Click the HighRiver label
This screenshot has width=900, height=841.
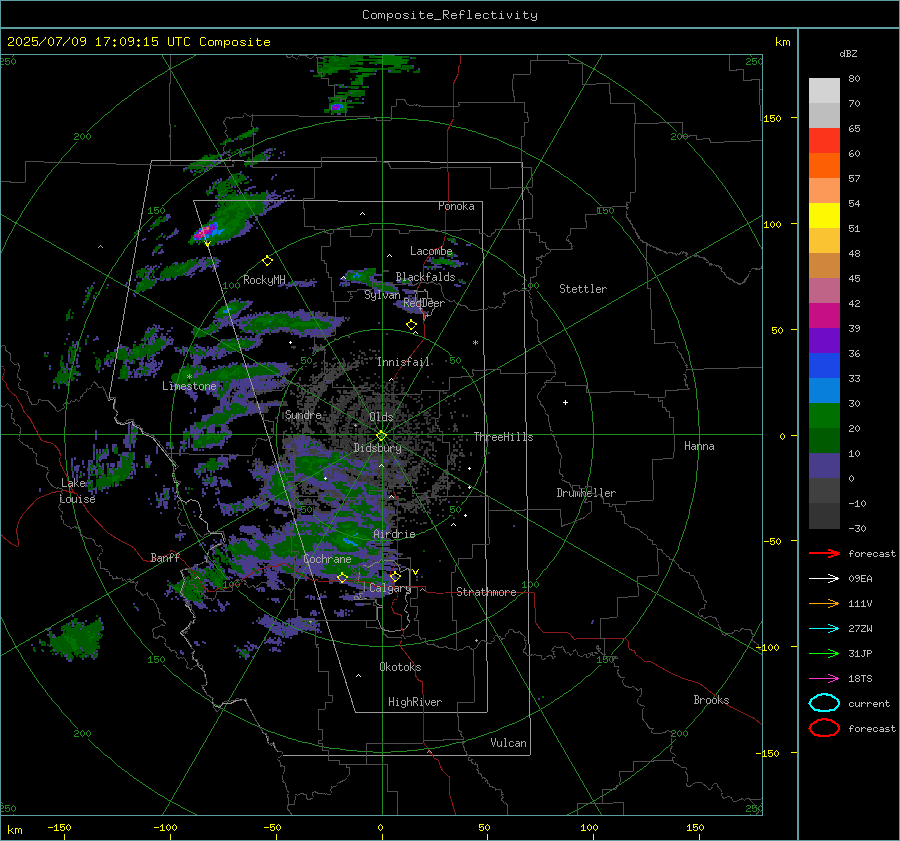tap(415, 702)
